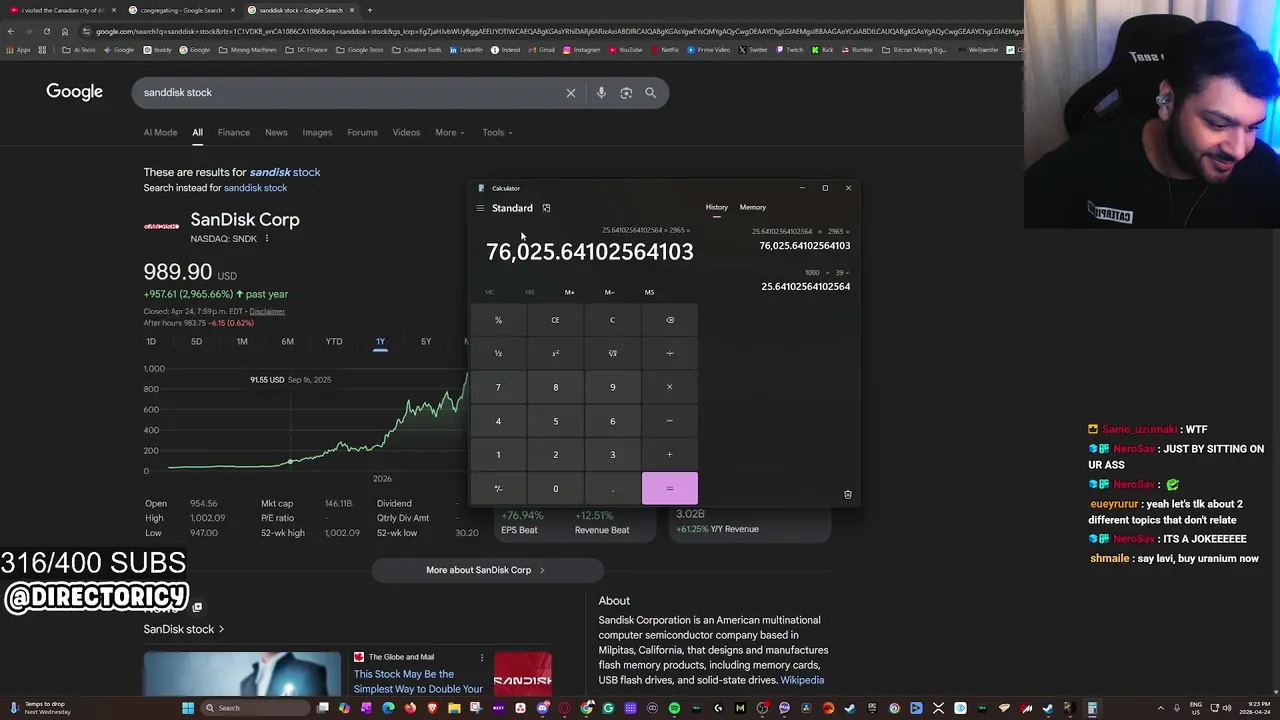Screen dimensions: 1280x720
Task: Open the Finance search tab
Action: point(233,132)
